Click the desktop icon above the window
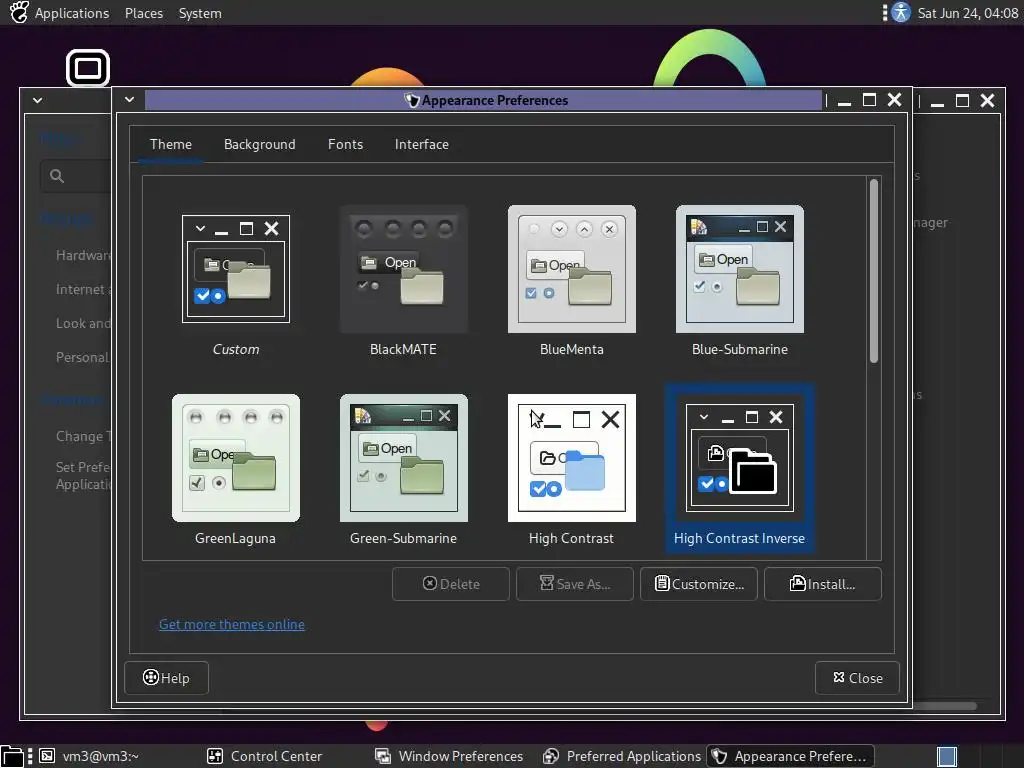 [x=88, y=68]
